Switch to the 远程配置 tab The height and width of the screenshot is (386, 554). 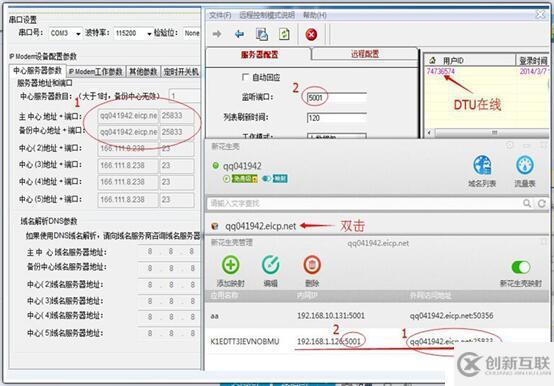pos(365,54)
